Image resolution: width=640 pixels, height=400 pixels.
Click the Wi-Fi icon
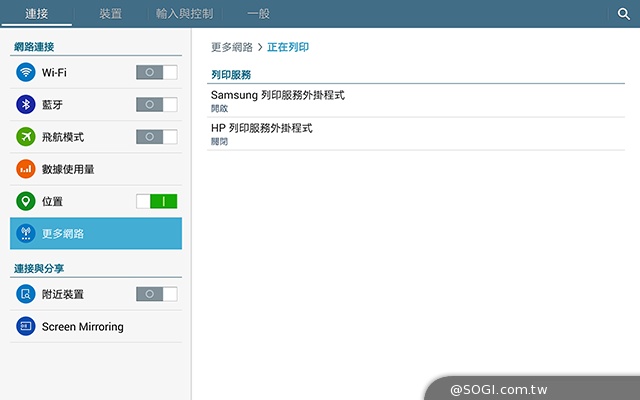tap(26, 72)
